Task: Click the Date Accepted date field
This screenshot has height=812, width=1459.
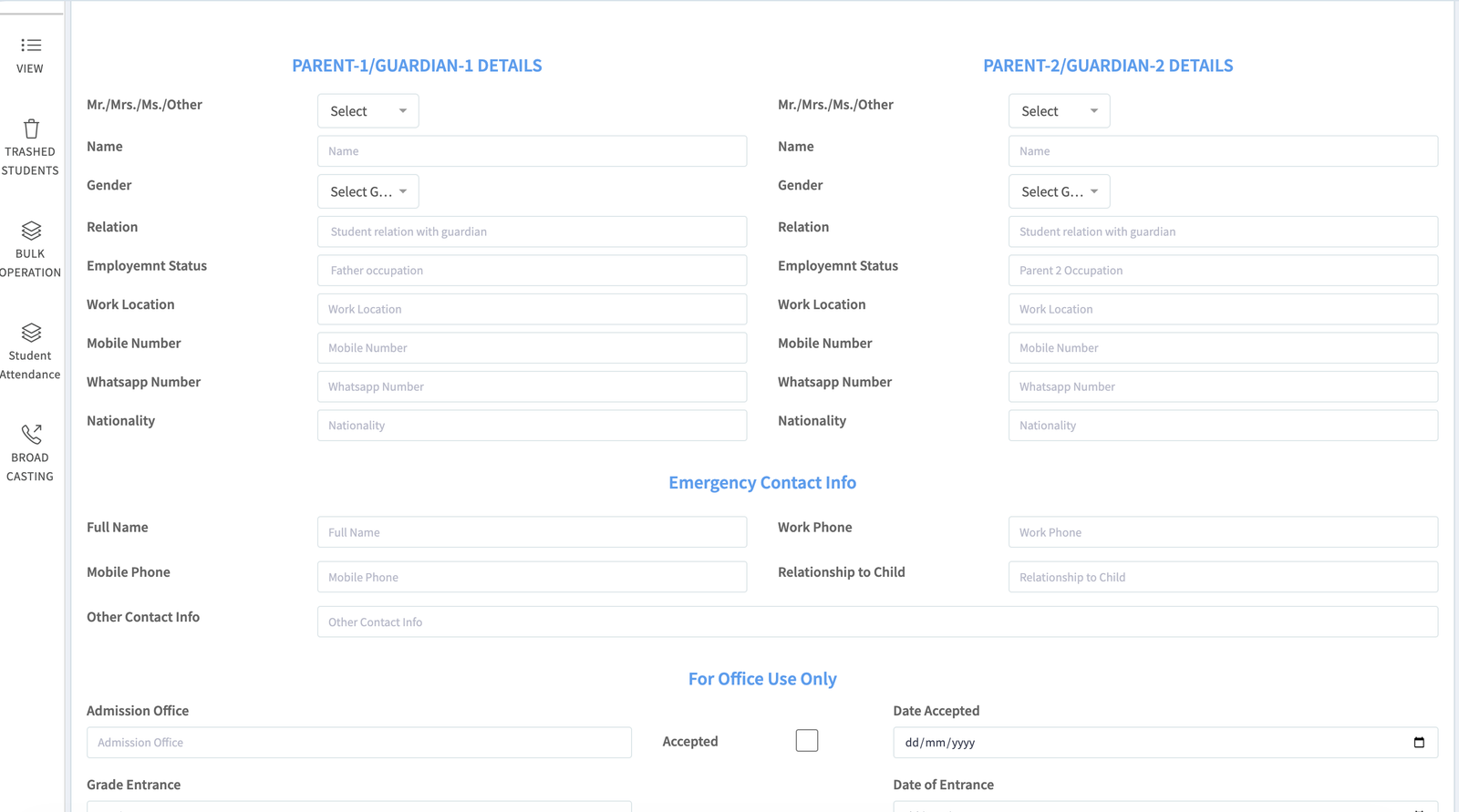Action: click(x=1165, y=743)
